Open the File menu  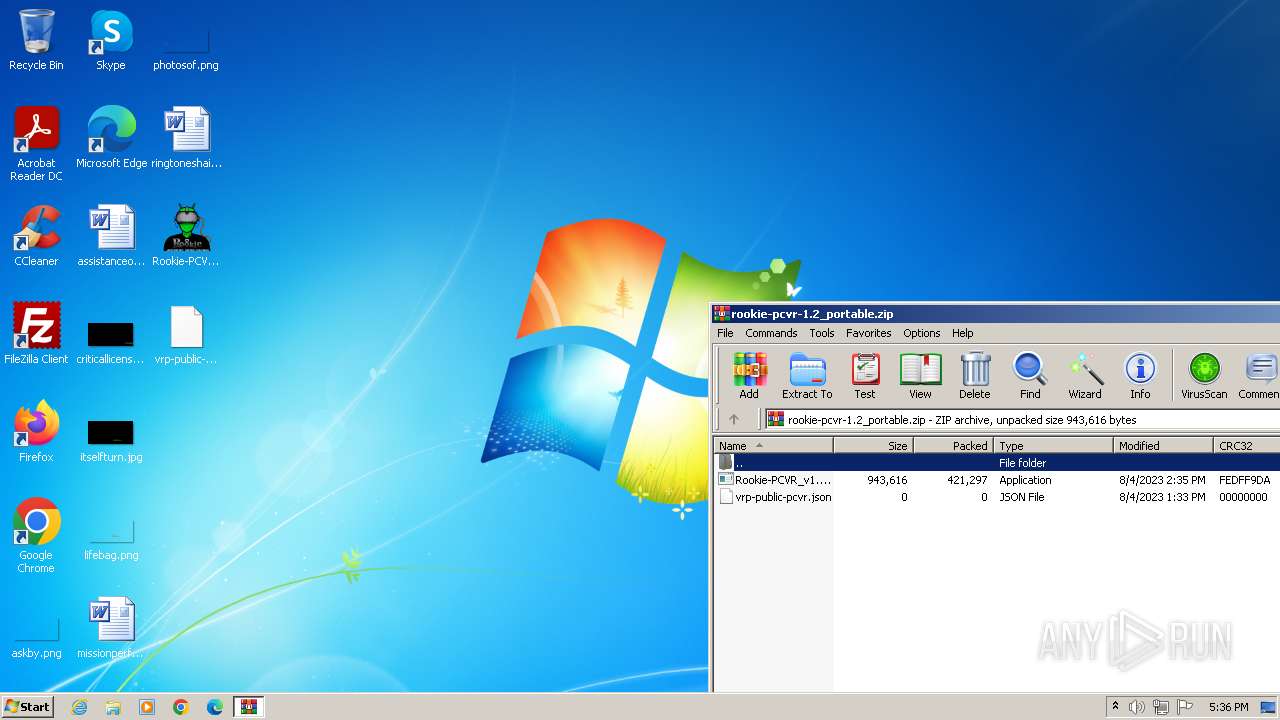(725, 333)
